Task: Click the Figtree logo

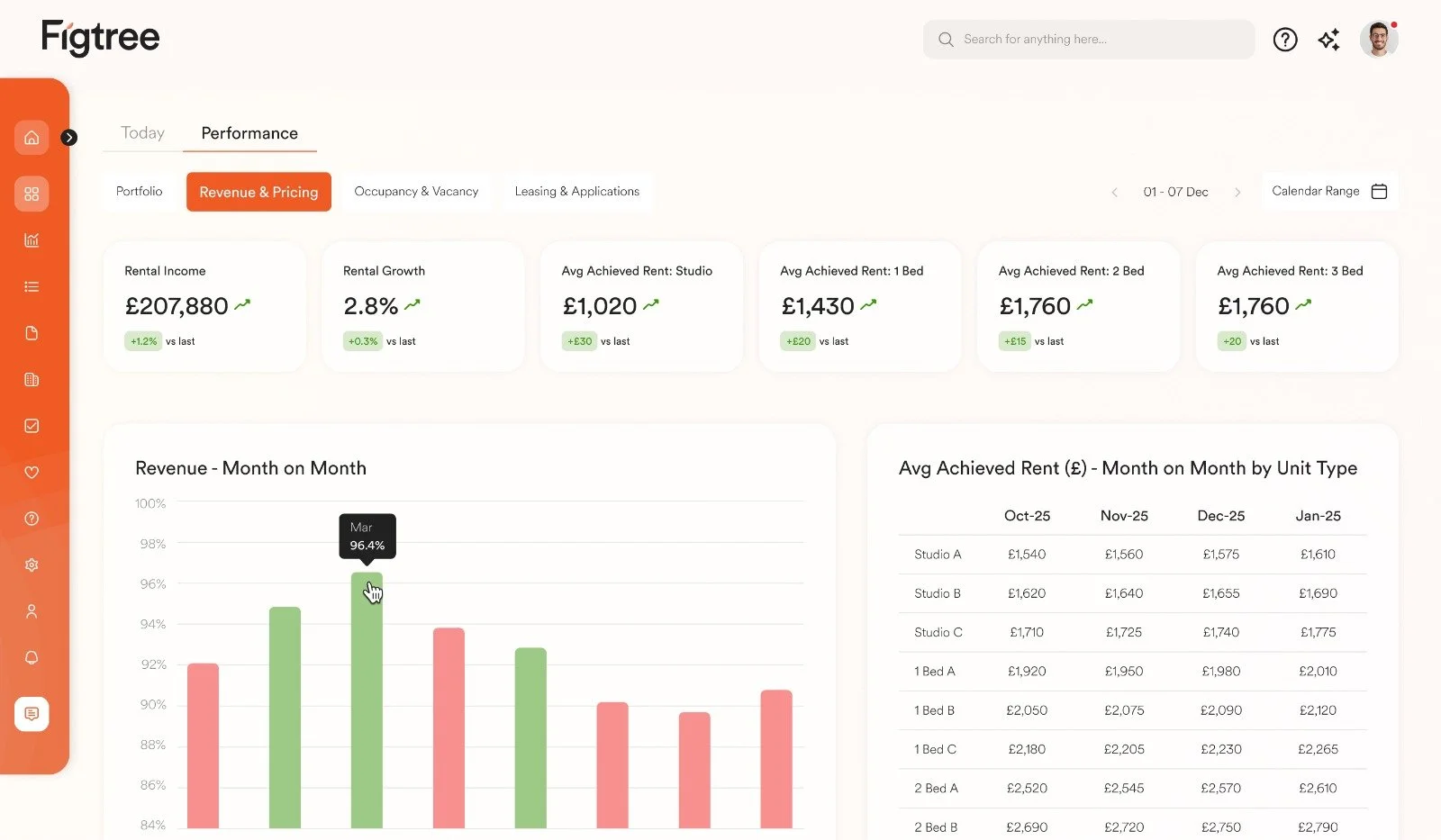Action: point(100,37)
